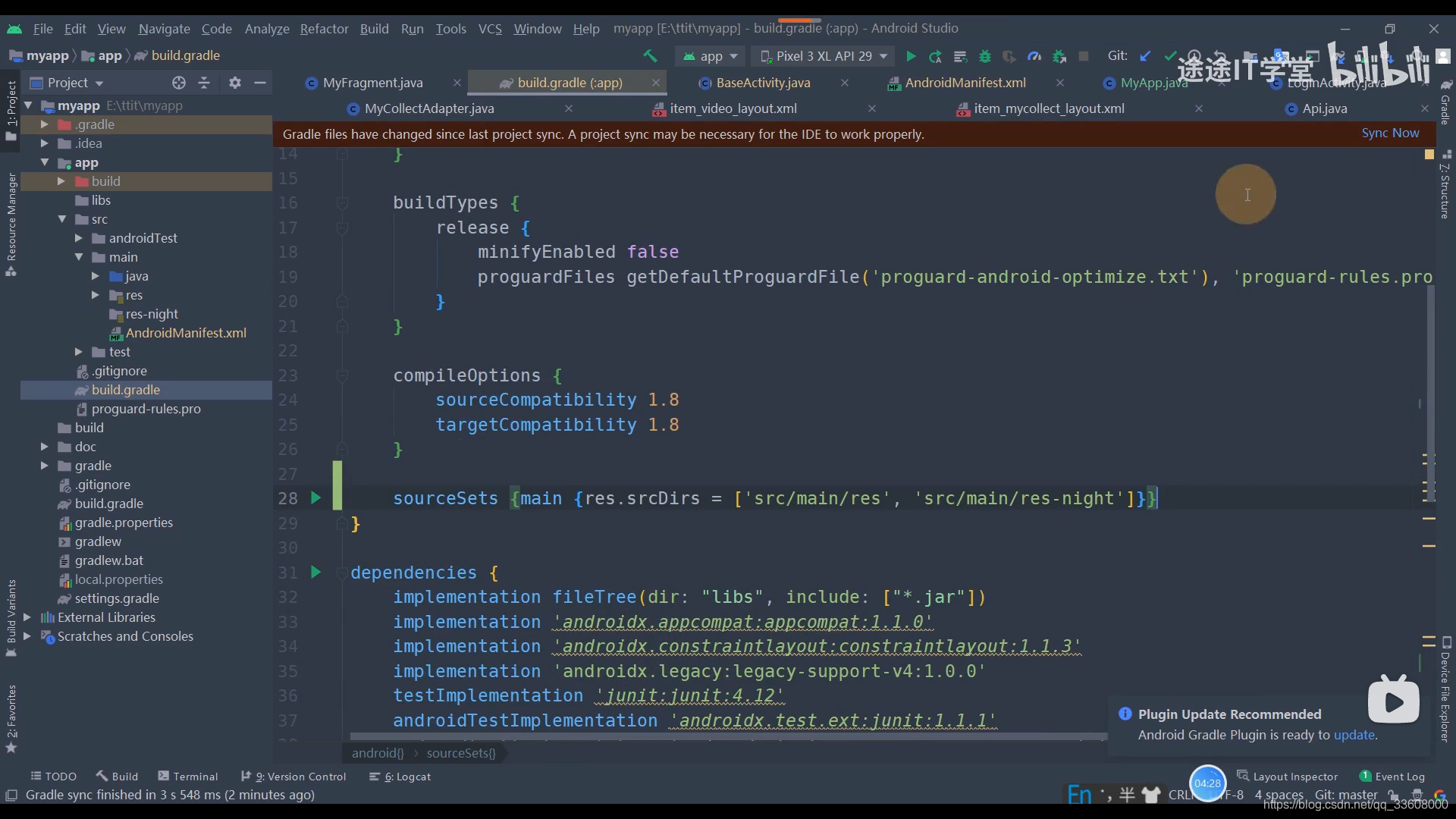Click run gutter arrow on dependencies line
1456x819 pixels.
click(x=316, y=573)
